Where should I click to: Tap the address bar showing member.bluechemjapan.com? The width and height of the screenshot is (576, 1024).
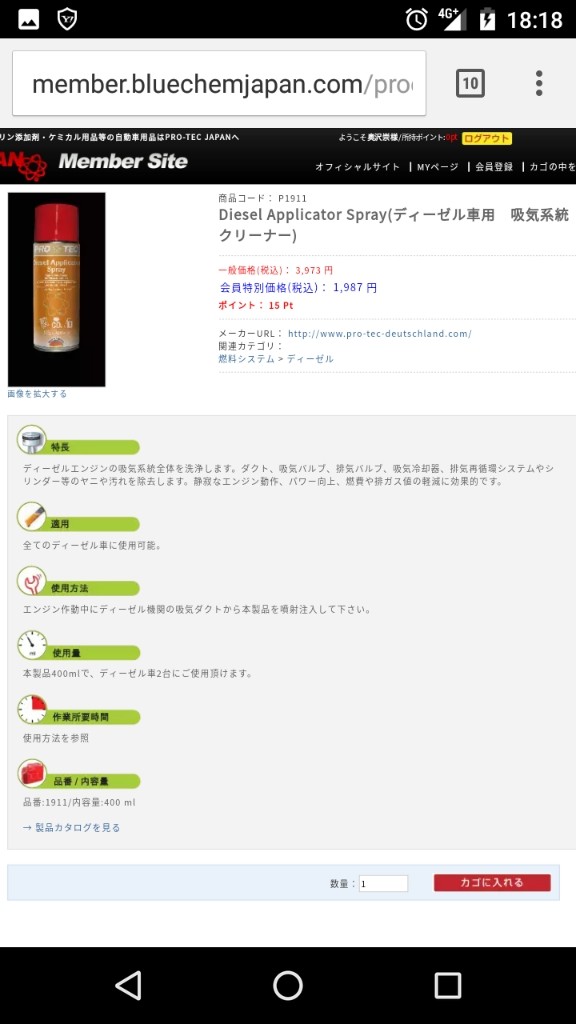(x=219, y=84)
